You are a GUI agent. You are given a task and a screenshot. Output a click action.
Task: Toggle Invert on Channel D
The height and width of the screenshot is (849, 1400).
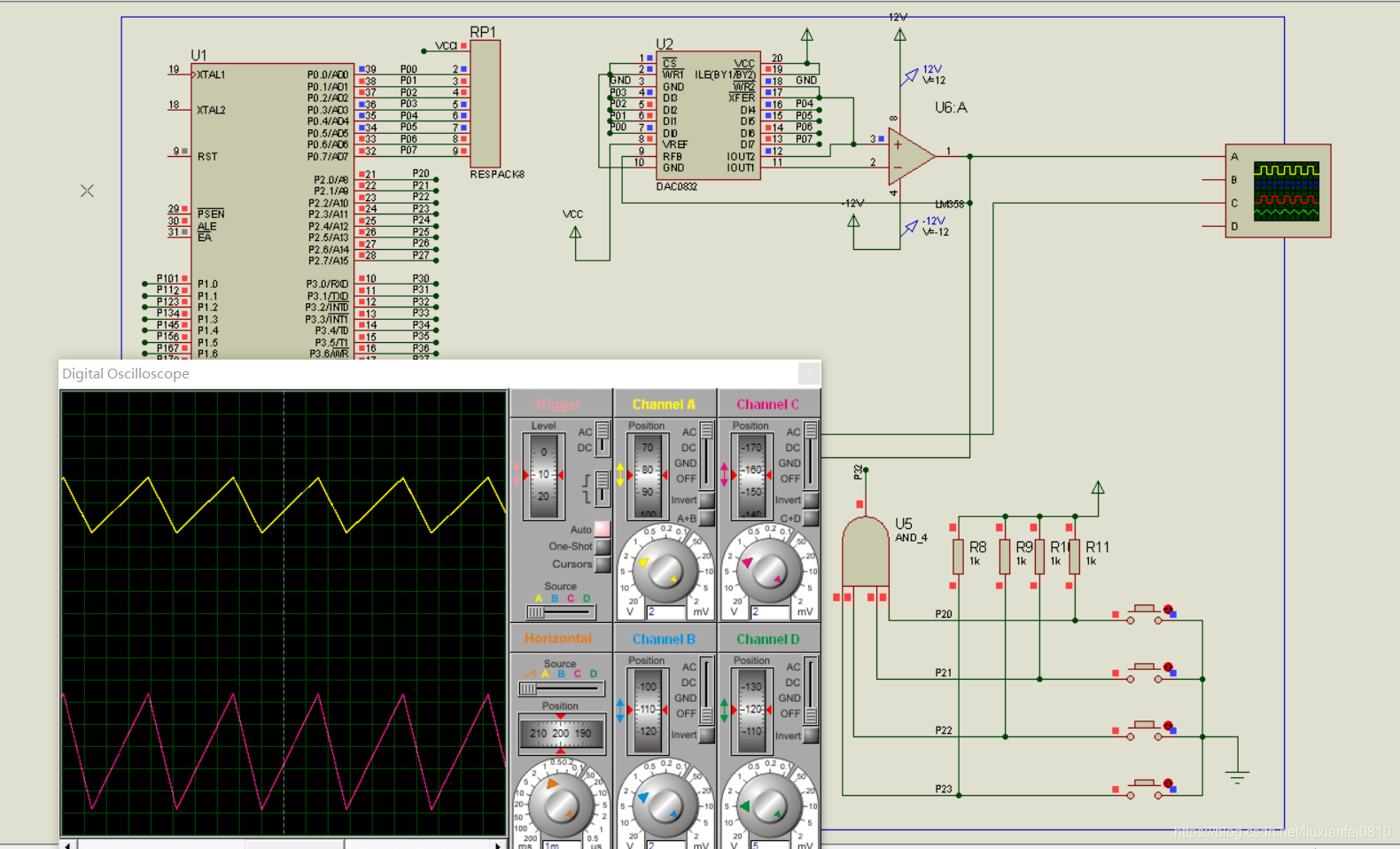[x=811, y=735]
